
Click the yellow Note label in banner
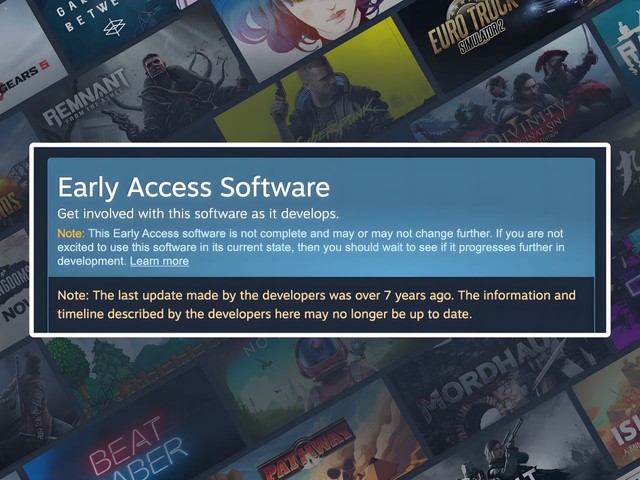pos(71,233)
